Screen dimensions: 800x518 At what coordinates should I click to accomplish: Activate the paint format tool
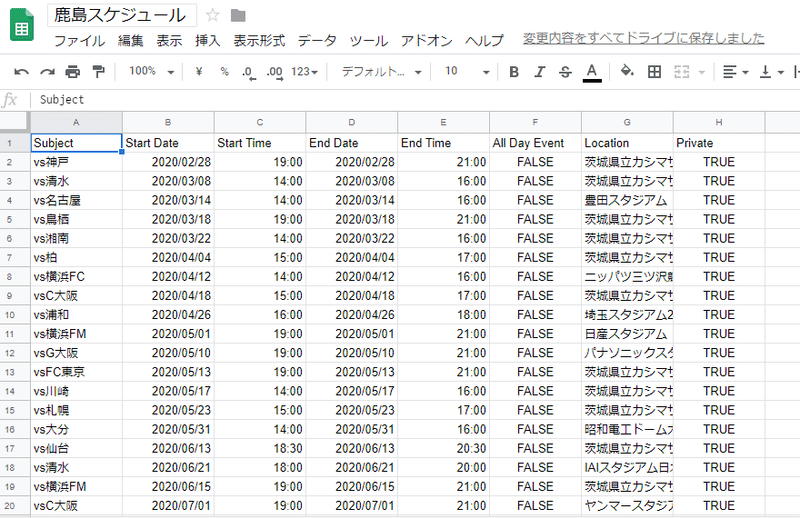point(98,72)
